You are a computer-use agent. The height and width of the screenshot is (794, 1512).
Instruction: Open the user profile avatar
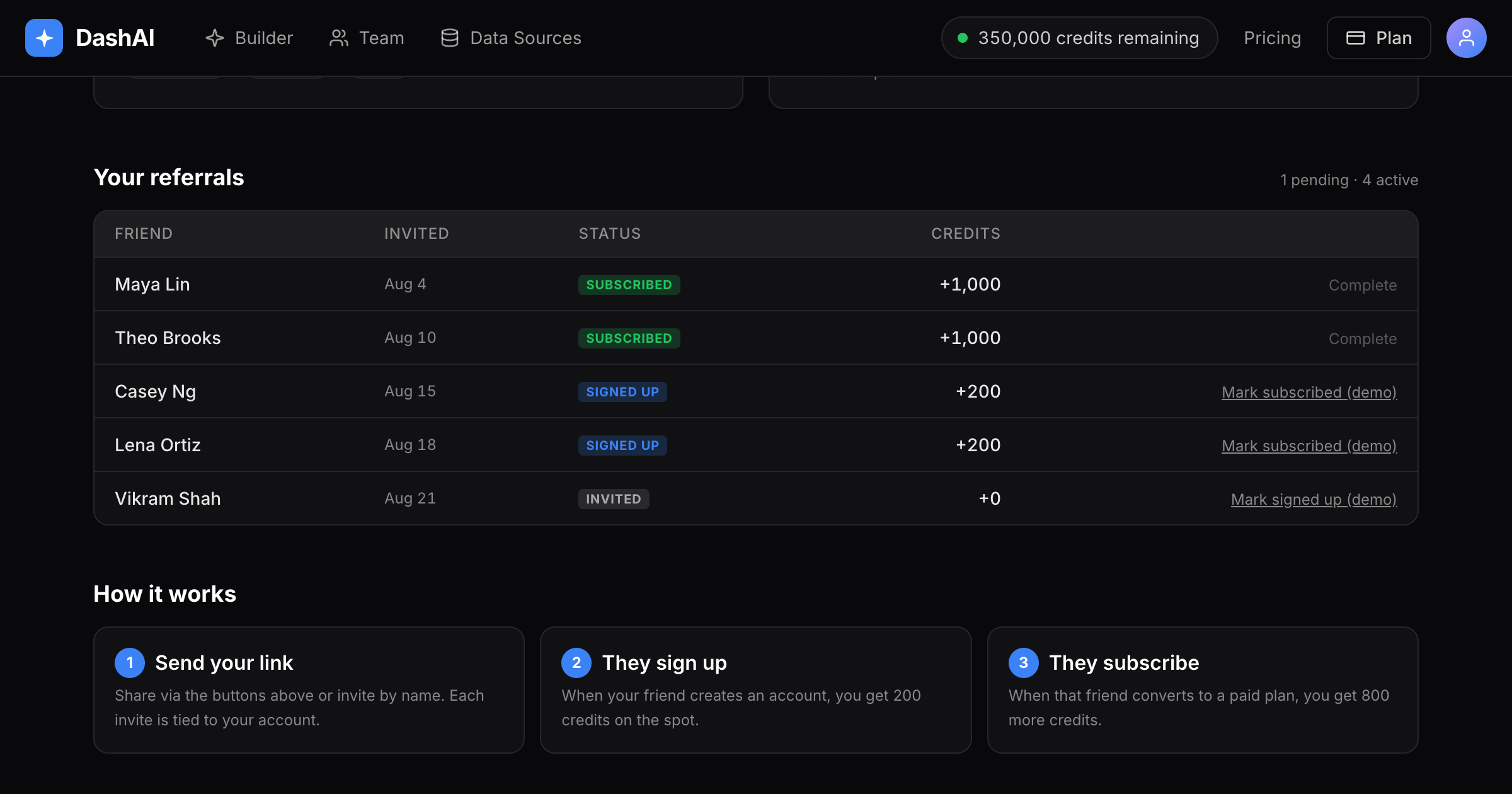(x=1466, y=38)
